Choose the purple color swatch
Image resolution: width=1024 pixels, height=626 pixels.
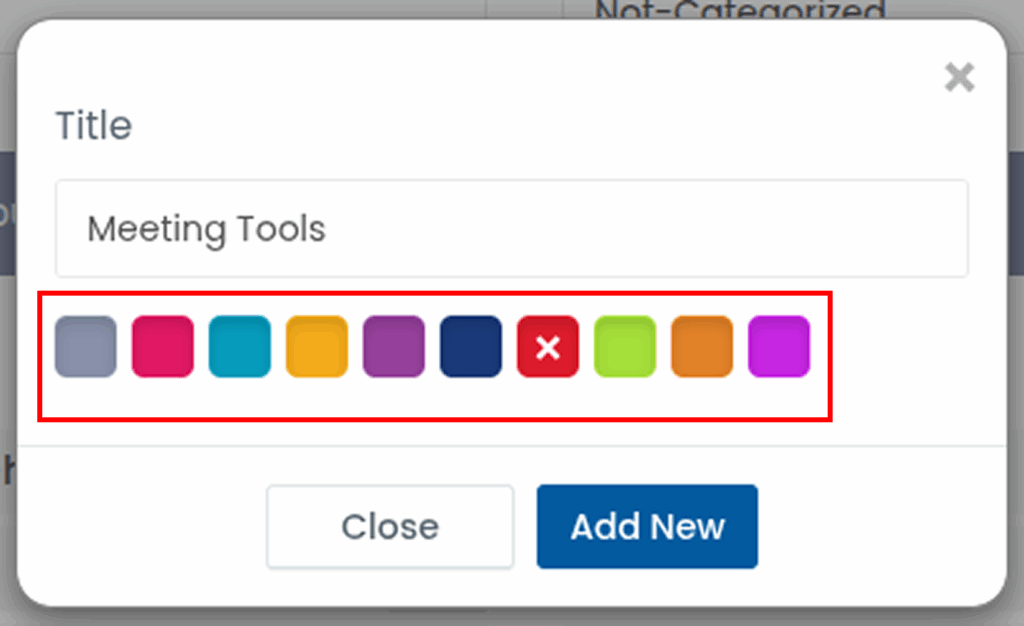pos(394,347)
